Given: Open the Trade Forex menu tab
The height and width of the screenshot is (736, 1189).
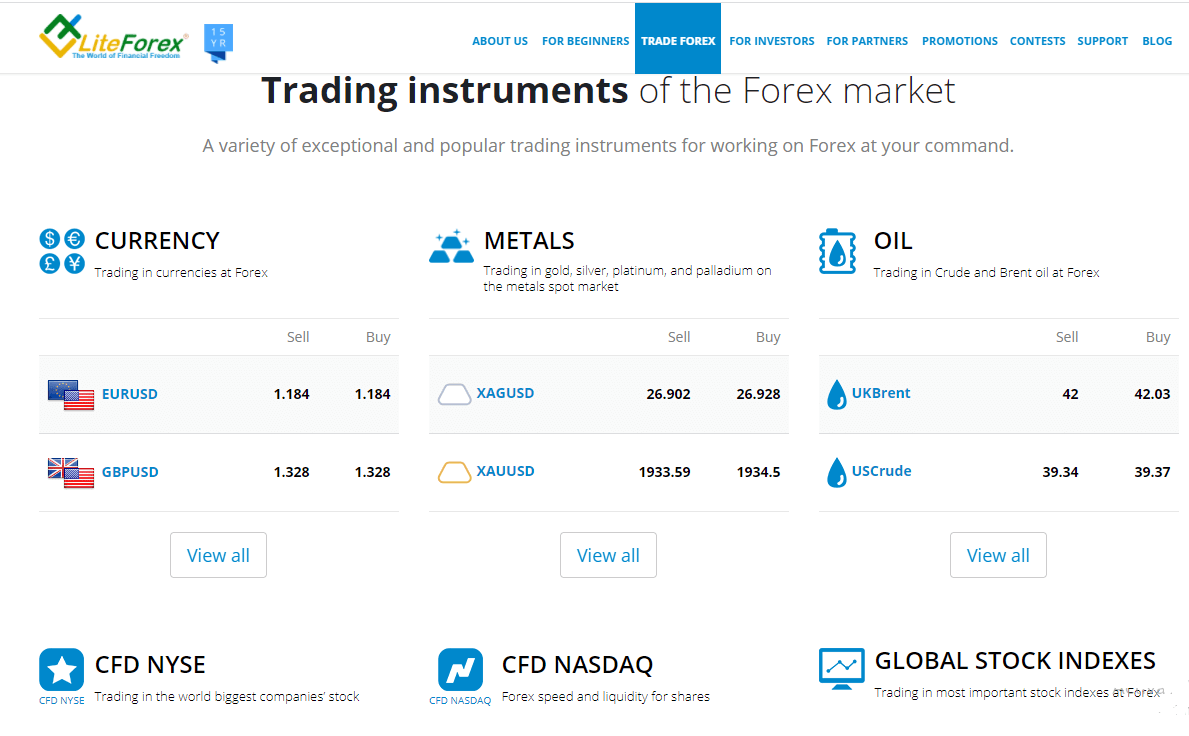Looking at the screenshot, I should [678, 41].
